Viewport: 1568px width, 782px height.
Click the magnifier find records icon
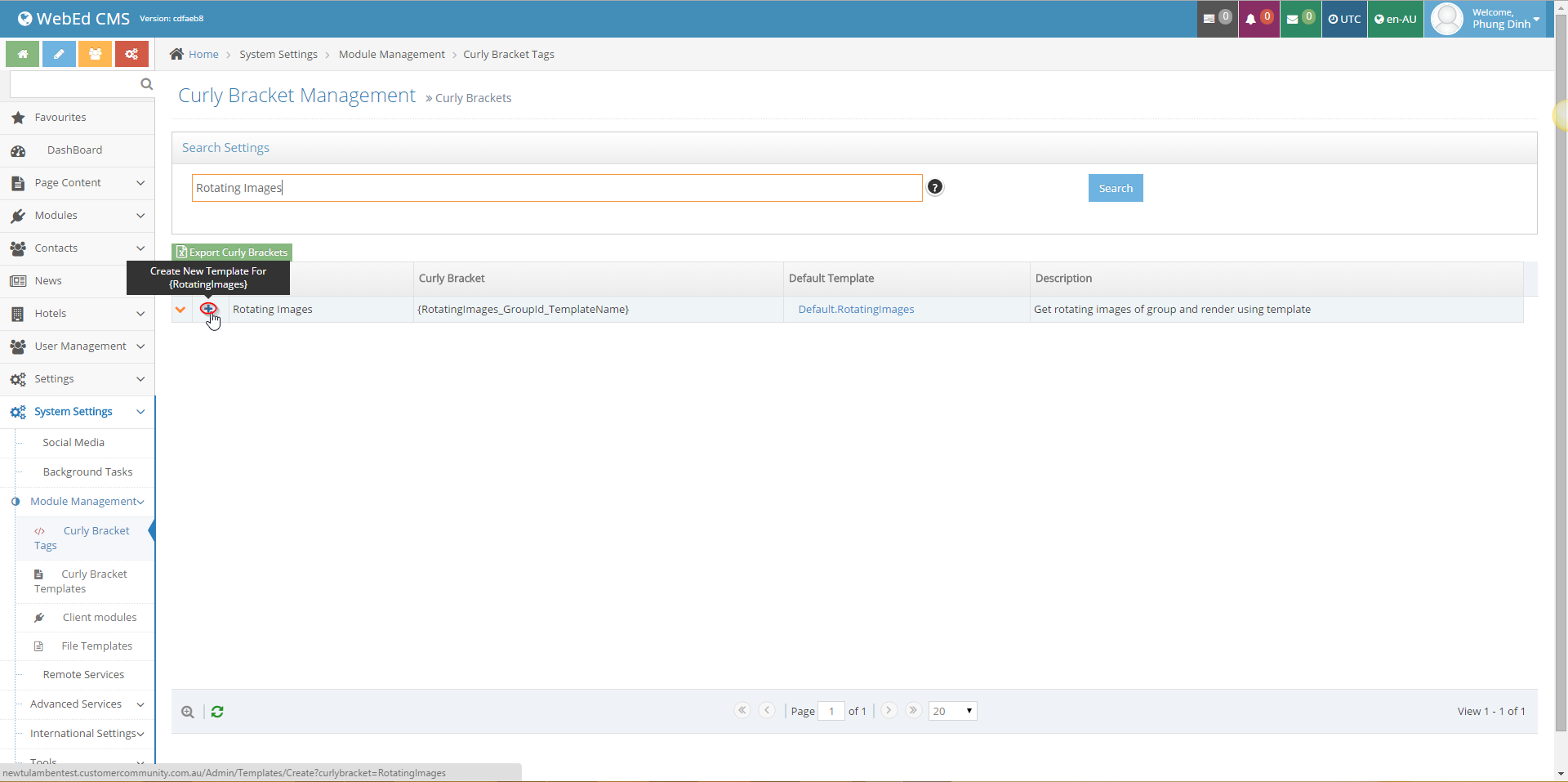(188, 712)
